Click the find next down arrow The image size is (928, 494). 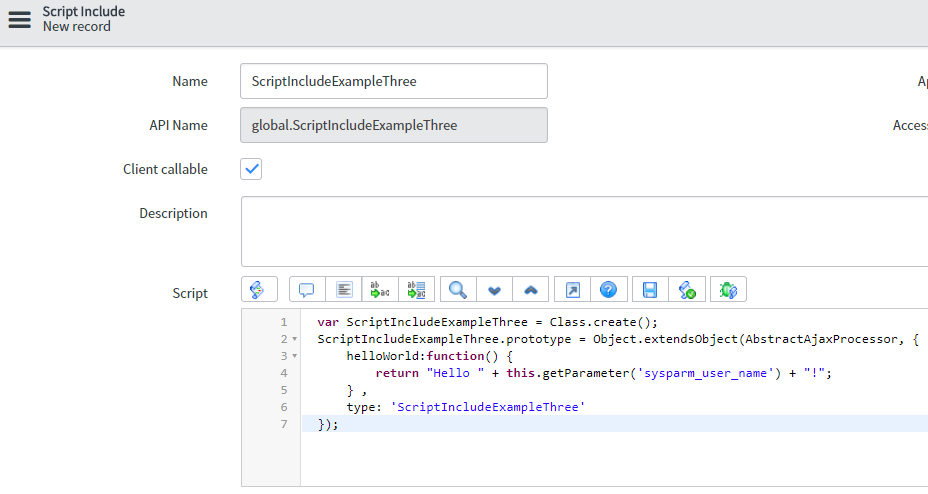(494, 290)
